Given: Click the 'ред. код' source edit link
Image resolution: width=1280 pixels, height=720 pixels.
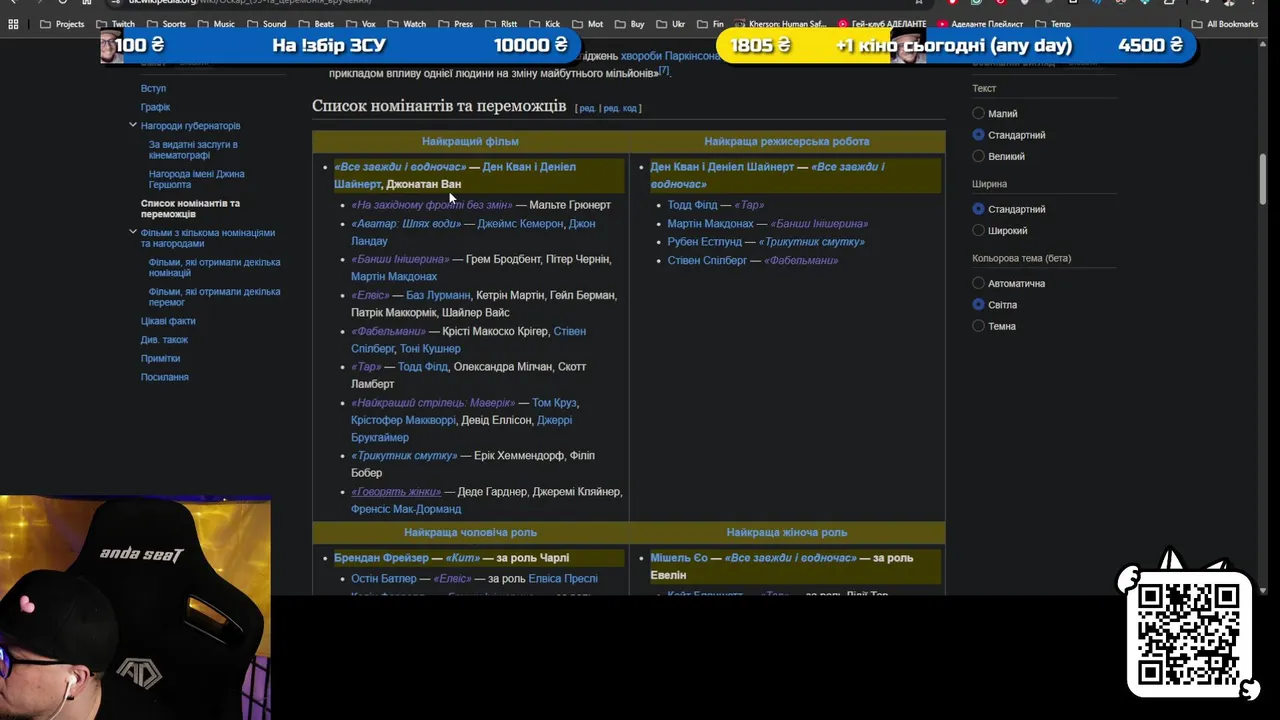Looking at the screenshot, I should (620, 108).
